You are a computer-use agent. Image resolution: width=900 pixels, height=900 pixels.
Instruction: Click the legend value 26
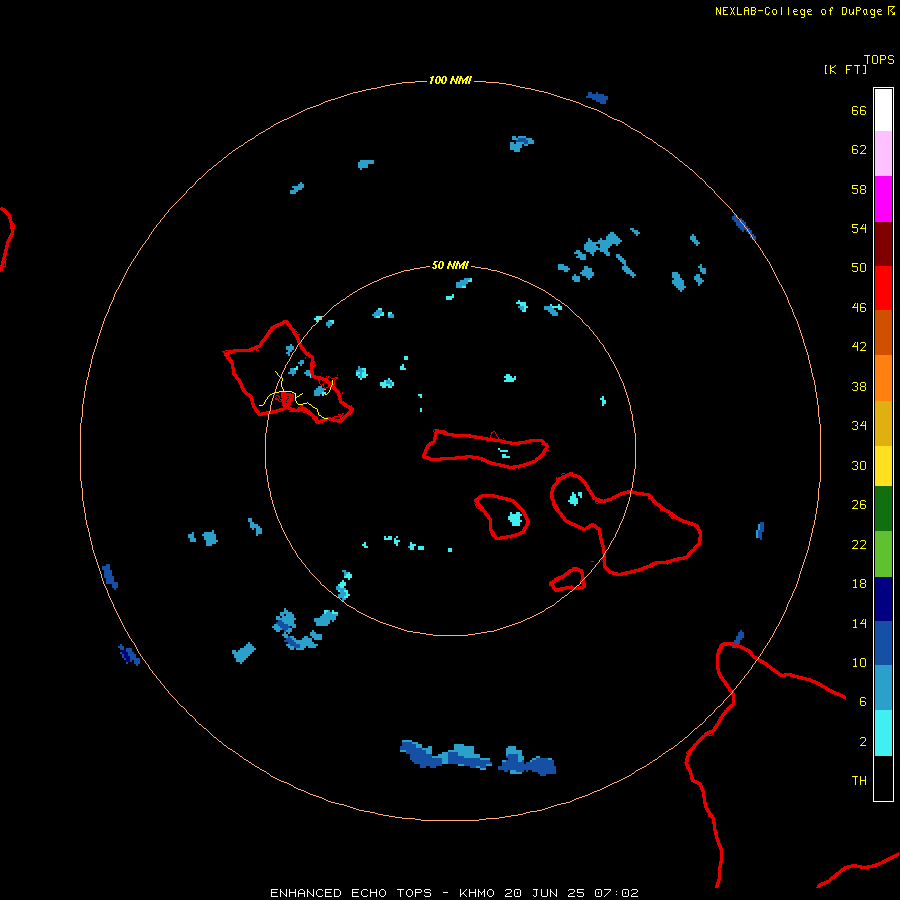(859, 505)
